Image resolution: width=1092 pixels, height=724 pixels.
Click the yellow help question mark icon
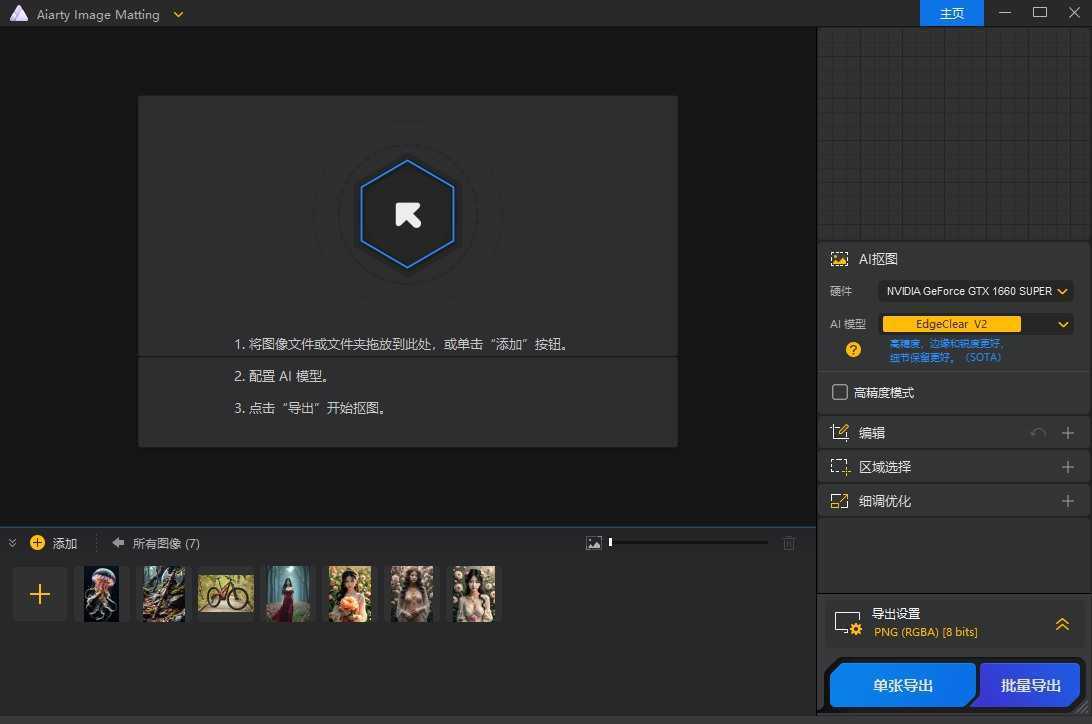pyautogui.click(x=852, y=349)
